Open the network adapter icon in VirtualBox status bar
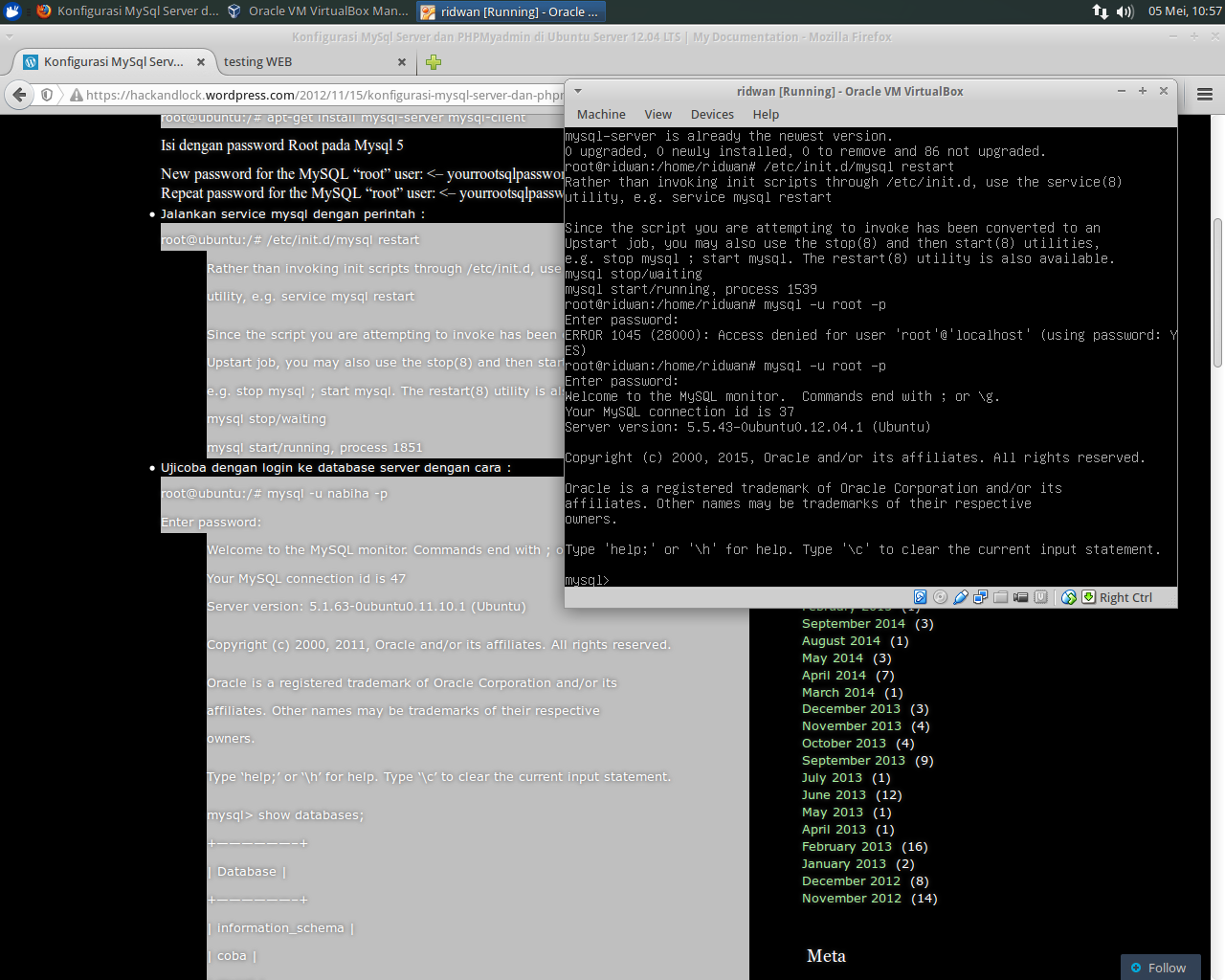1225x980 pixels. [x=980, y=595]
